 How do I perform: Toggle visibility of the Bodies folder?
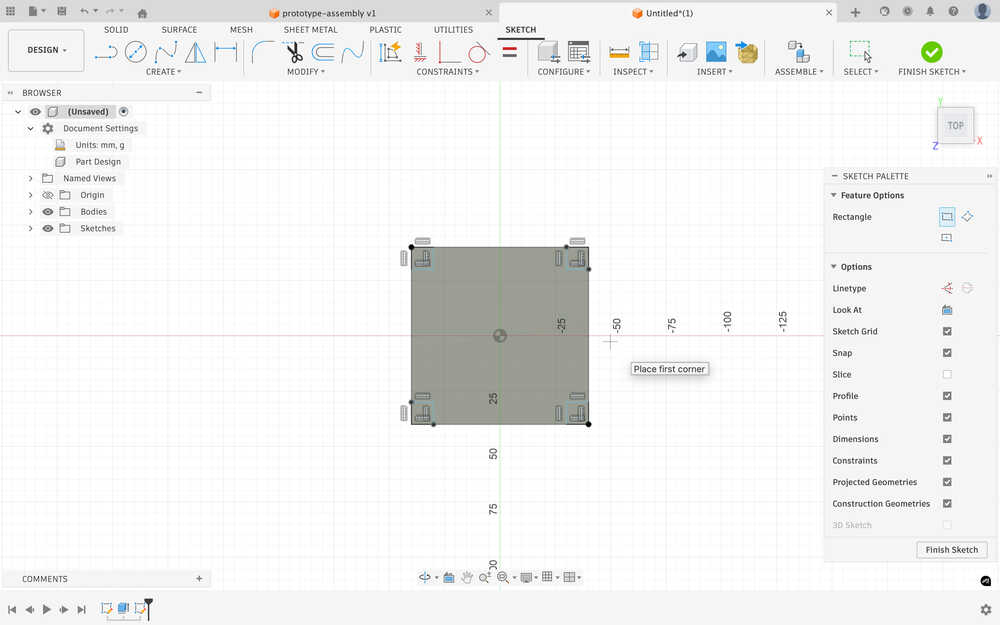[x=47, y=212]
